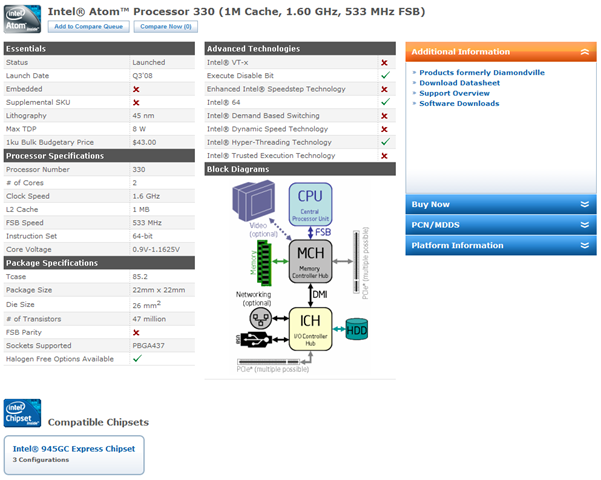
Task: Click the HDD cylinder icon
Action: tap(356, 329)
